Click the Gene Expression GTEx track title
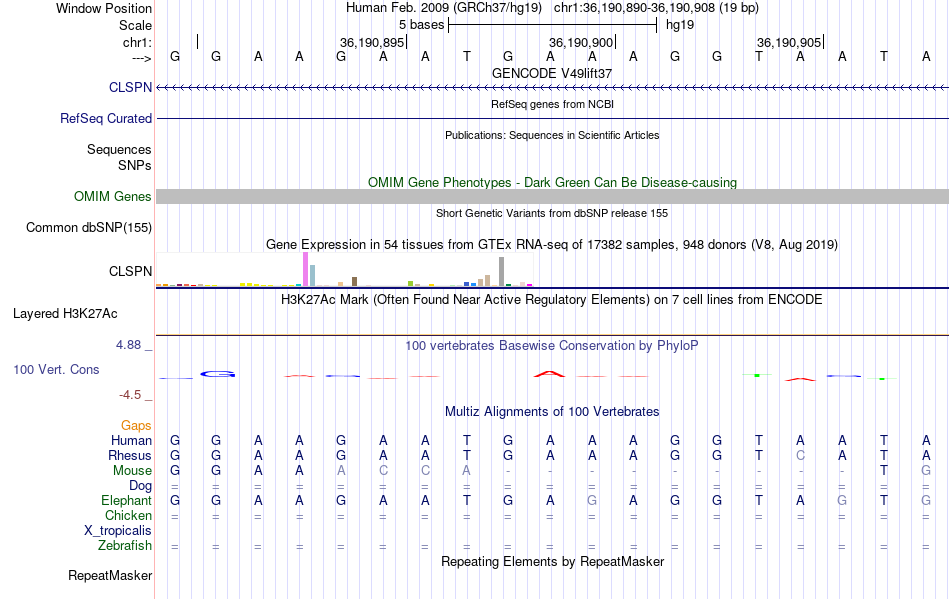Screen dimensions: 950x599 click(x=552, y=245)
